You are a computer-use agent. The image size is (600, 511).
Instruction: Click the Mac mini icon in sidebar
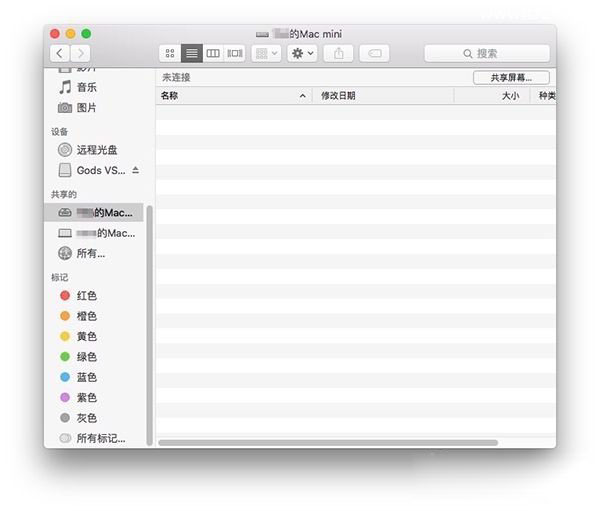pos(65,212)
